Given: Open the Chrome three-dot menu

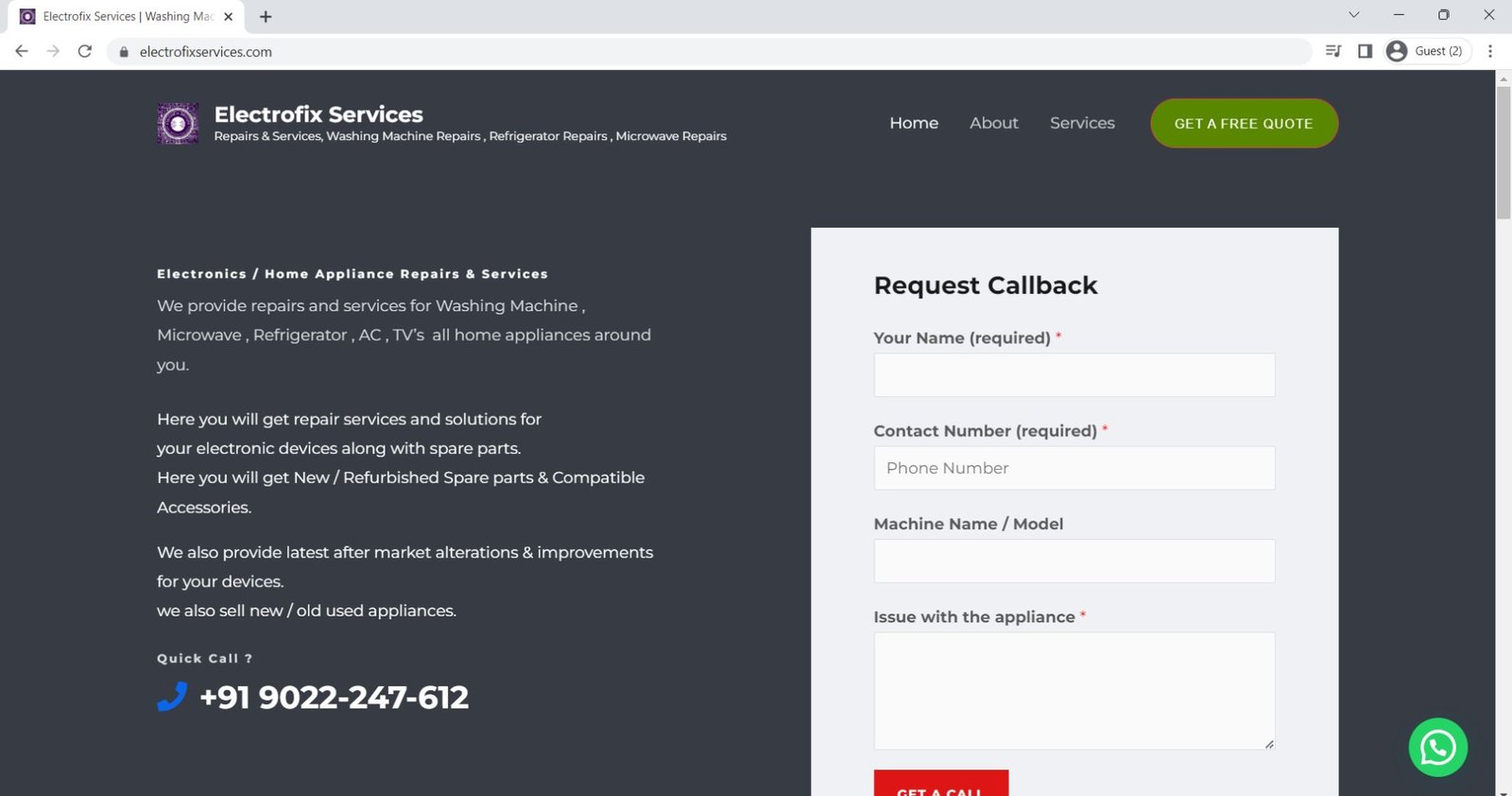Looking at the screenshot, I should [x=1490, y=51].
